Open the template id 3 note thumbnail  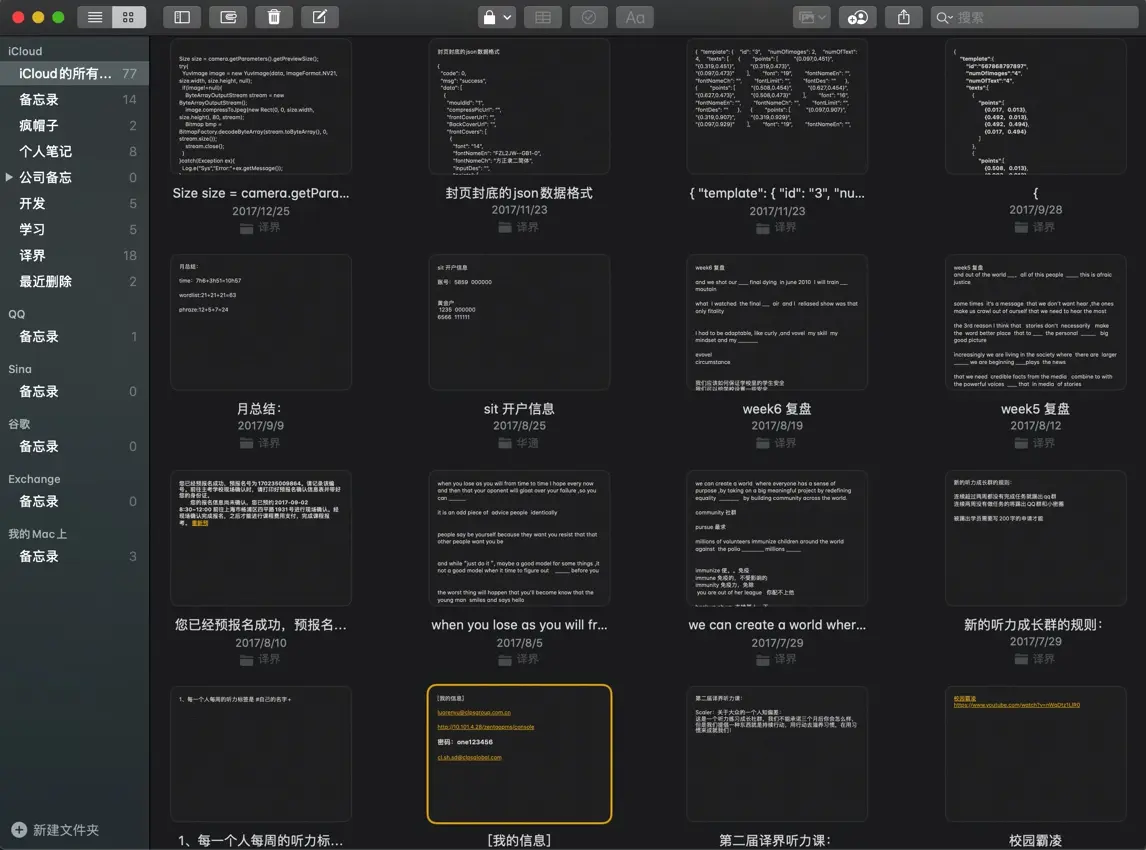(777, 106)
